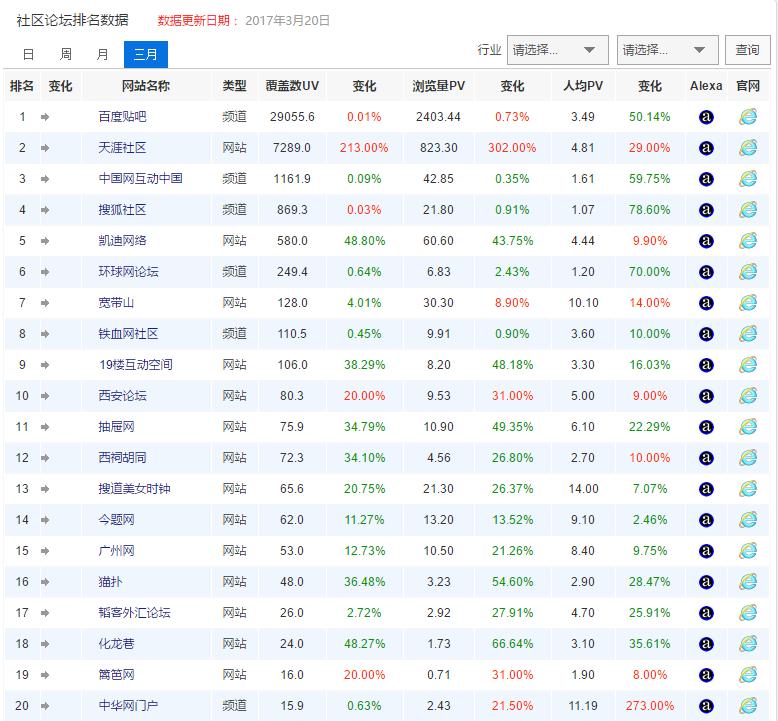Click Alexa icon in 凯迪网络 row
Image resolution: width=778 pixels, height=721 pixels.
pyautogui.click(x=706, y=241)
